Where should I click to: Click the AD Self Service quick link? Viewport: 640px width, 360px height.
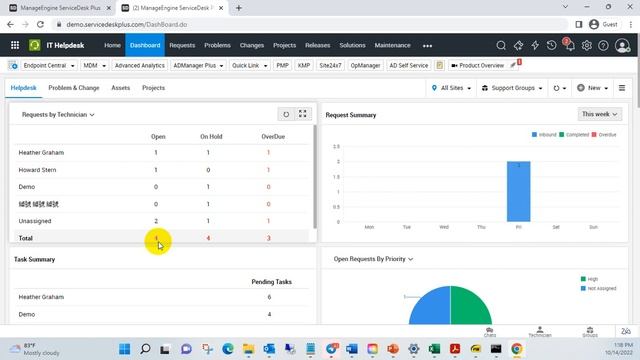[x=409, y=65]
